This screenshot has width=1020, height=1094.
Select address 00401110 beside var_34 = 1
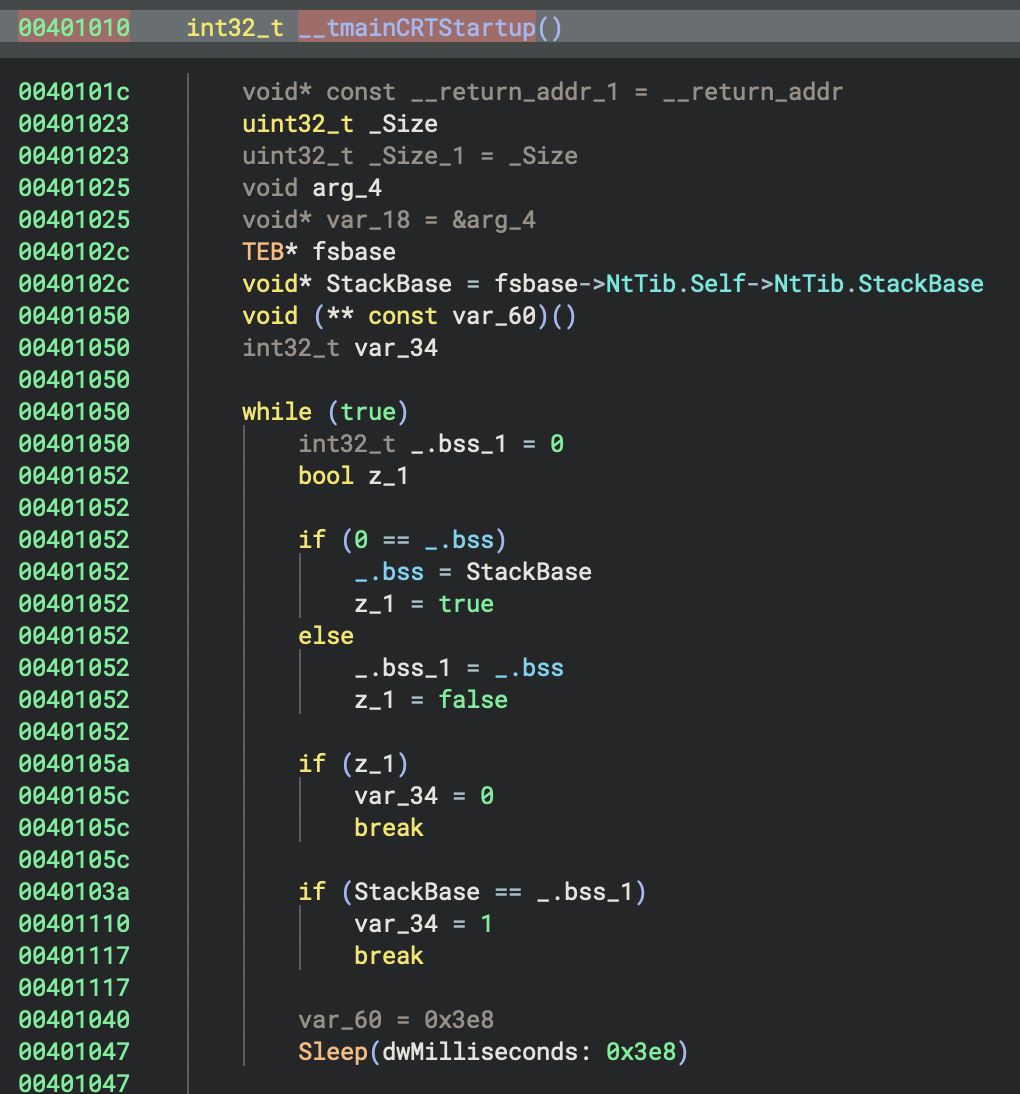pyautogui.click(x=74, y=924)
